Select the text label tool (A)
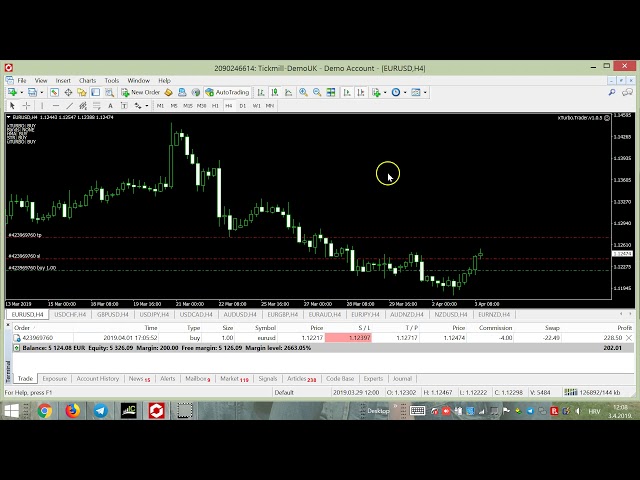The image size is (640, 480). 112,105
